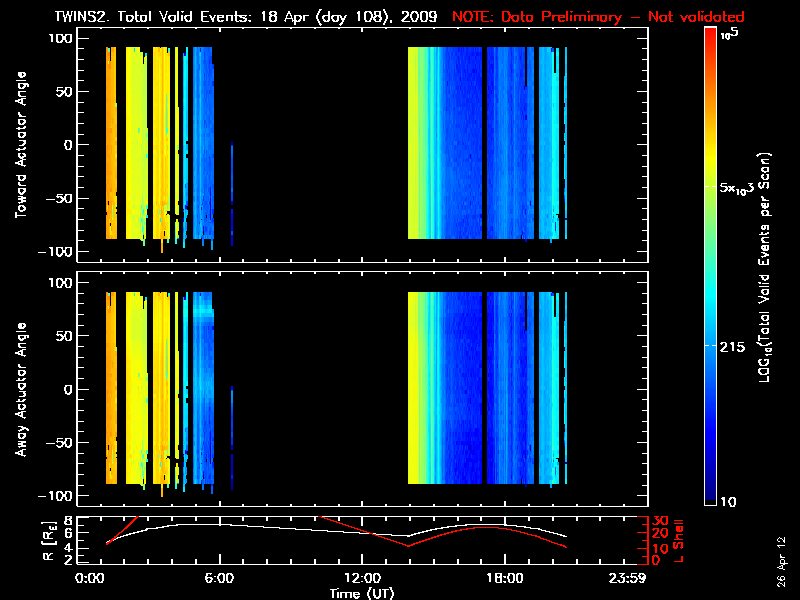The image size is (800, 600).
Task: Click the "6:00" time tick label
Action: [219, 579]
